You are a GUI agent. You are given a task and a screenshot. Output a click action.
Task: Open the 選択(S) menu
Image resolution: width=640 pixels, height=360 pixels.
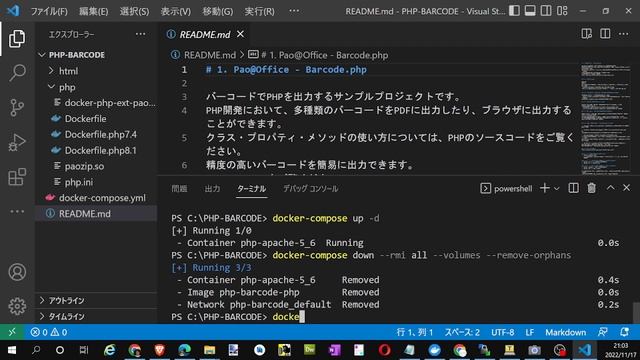[134, 11]
